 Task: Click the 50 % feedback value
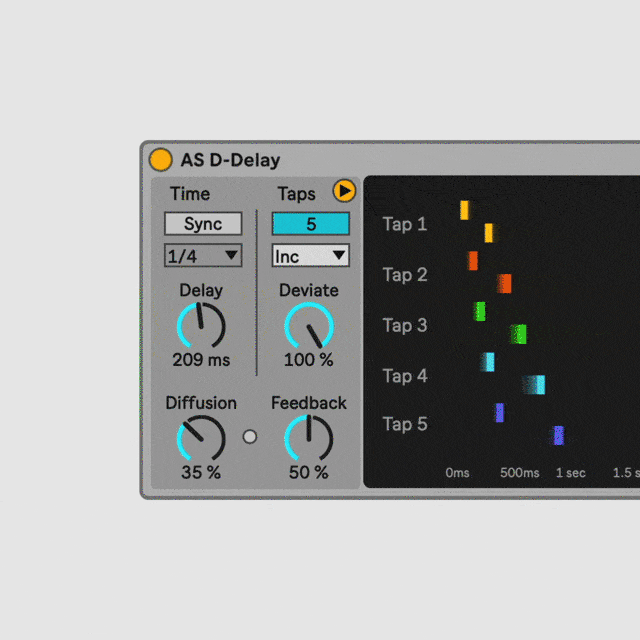309,473
